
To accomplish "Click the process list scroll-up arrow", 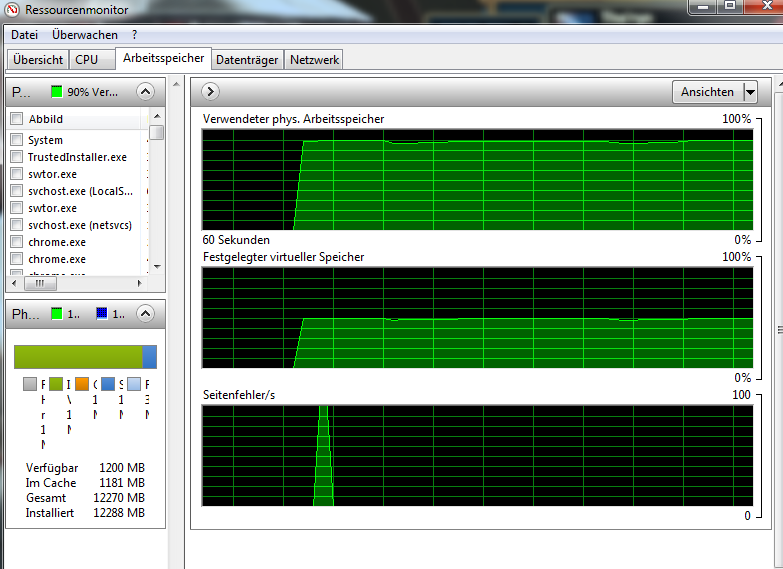I will click(x=157, y=116).
